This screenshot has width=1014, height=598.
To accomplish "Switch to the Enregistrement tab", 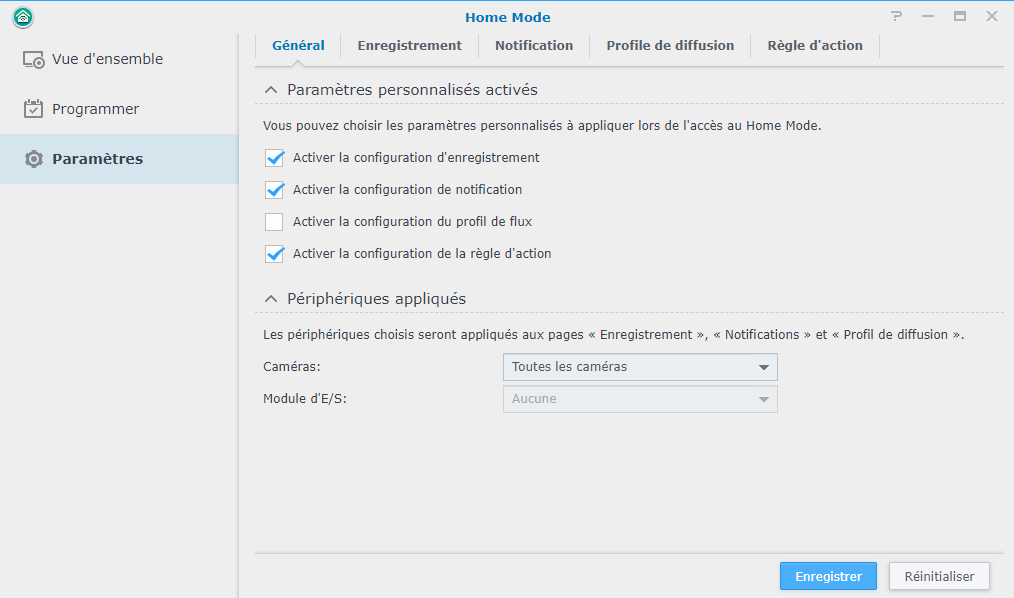I will pyautogui.click(x=409, y=45).
